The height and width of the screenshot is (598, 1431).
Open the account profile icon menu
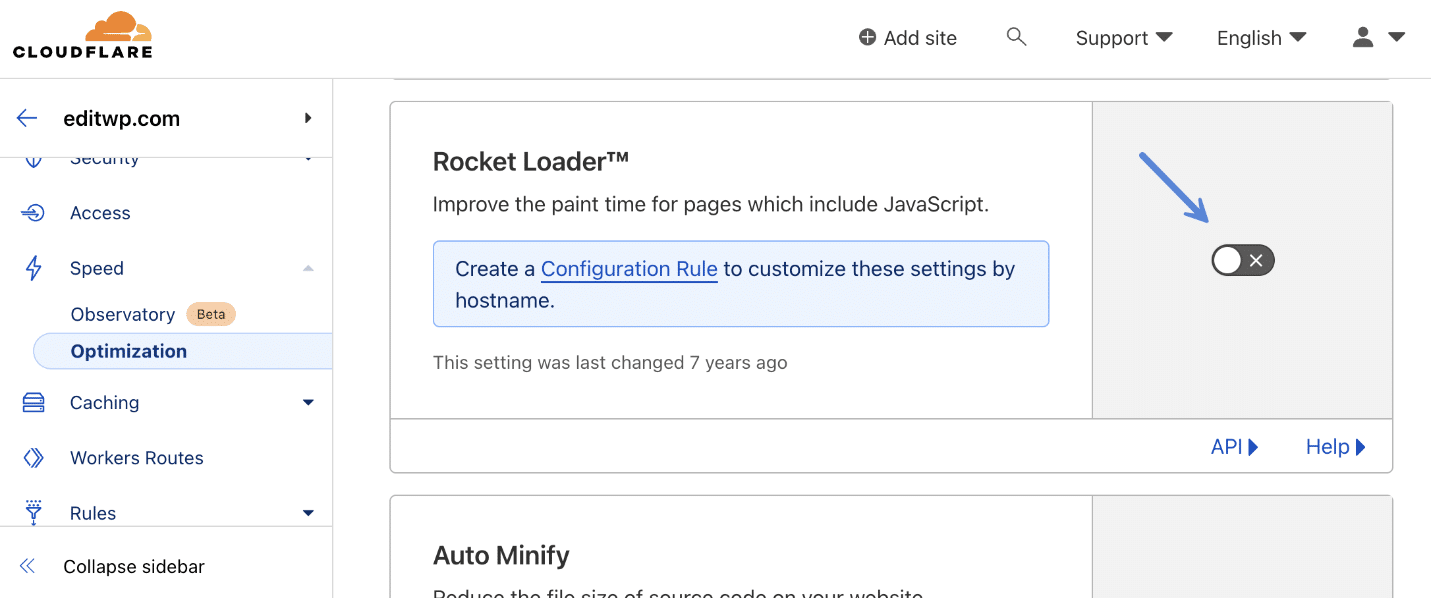pos(1362,36)
